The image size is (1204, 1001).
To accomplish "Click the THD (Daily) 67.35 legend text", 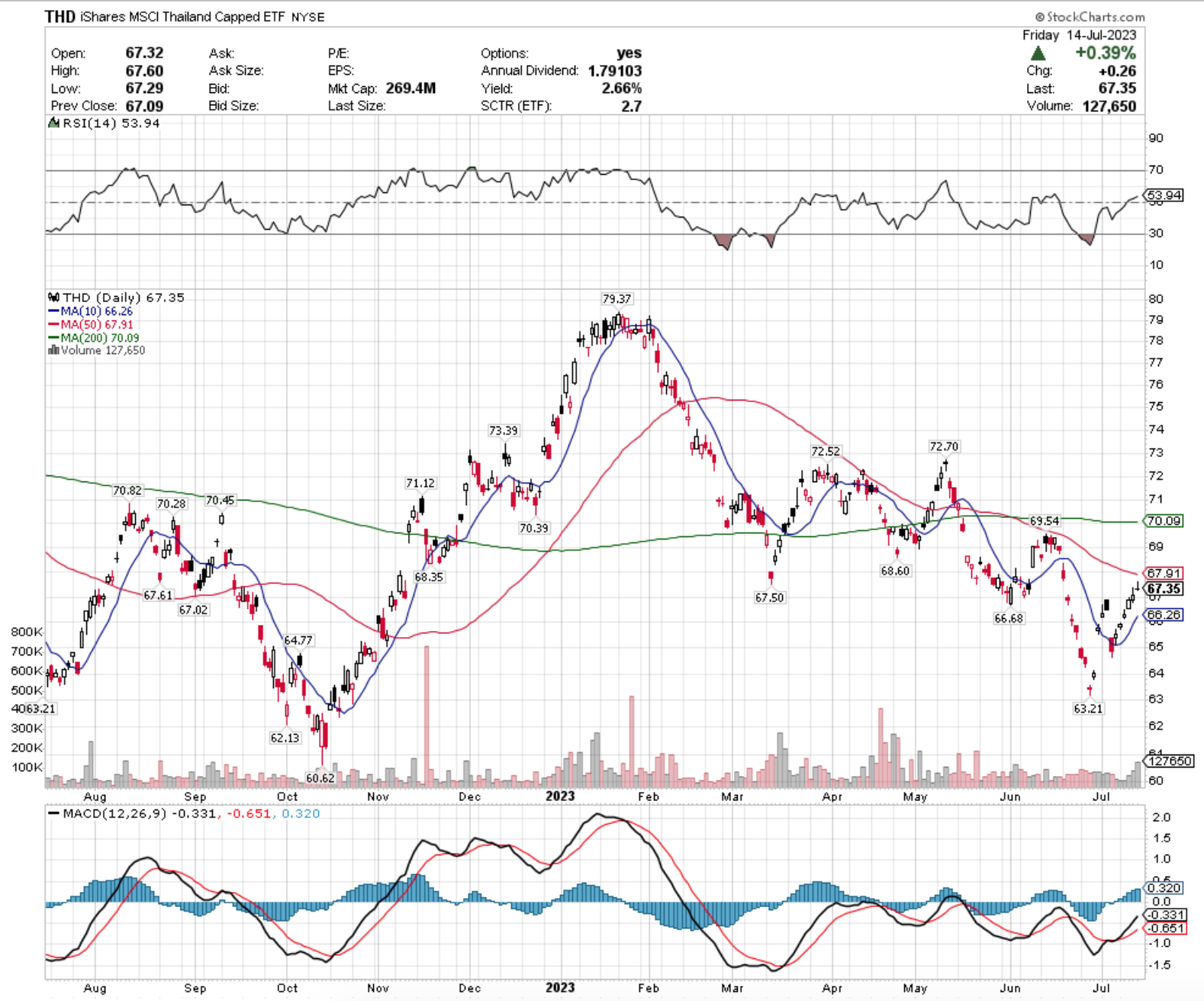I will tap(124, 298).
